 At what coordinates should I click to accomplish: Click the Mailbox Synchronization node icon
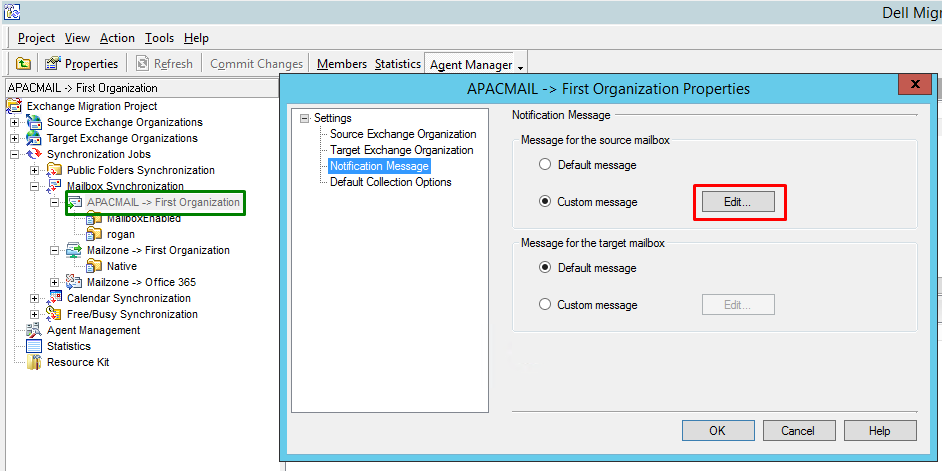click(54, 186)
